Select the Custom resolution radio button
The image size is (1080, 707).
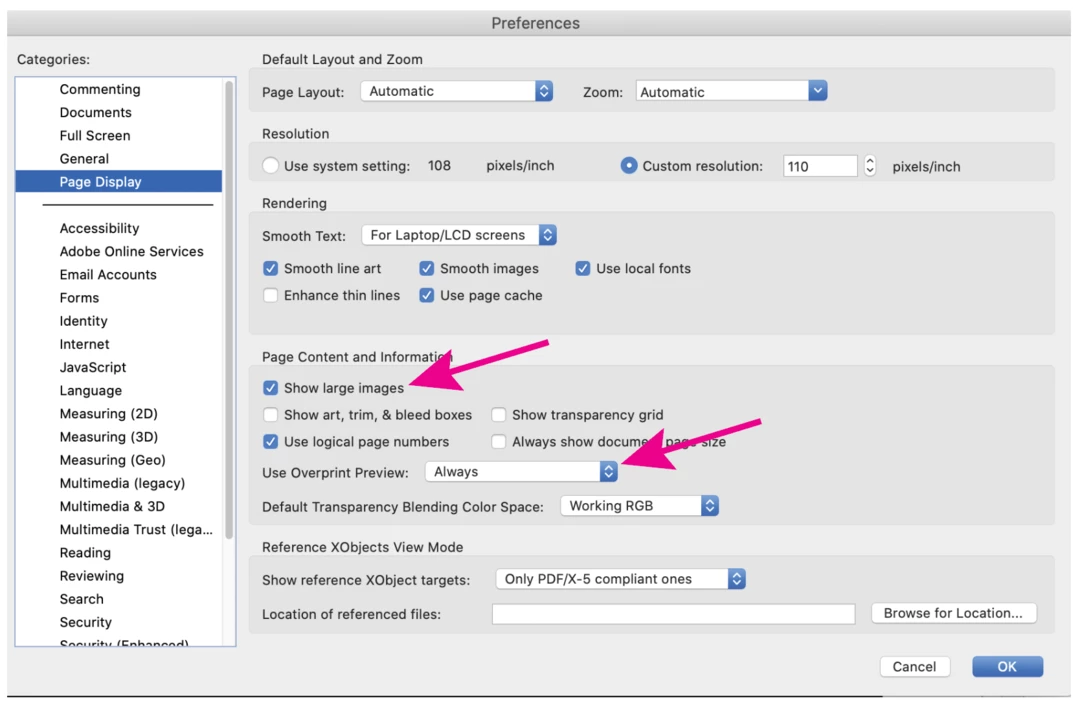click(x=628, y=165)
